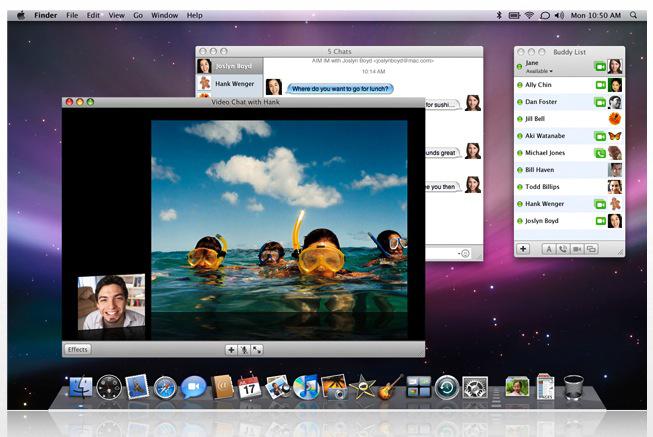Click the self-preview thumbnail in video chat
Screen dimensions: 653x437
pyautogui.click(x=111, y=302)
